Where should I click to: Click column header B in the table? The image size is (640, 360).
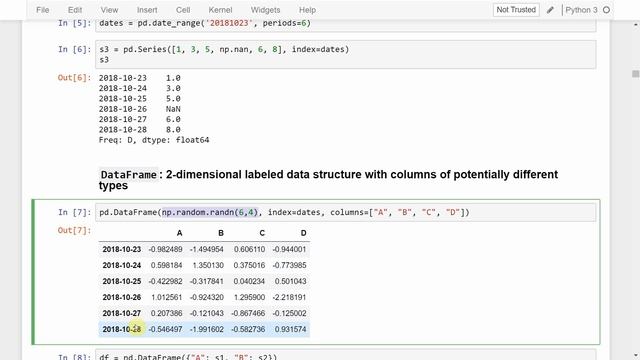point(221,233)
